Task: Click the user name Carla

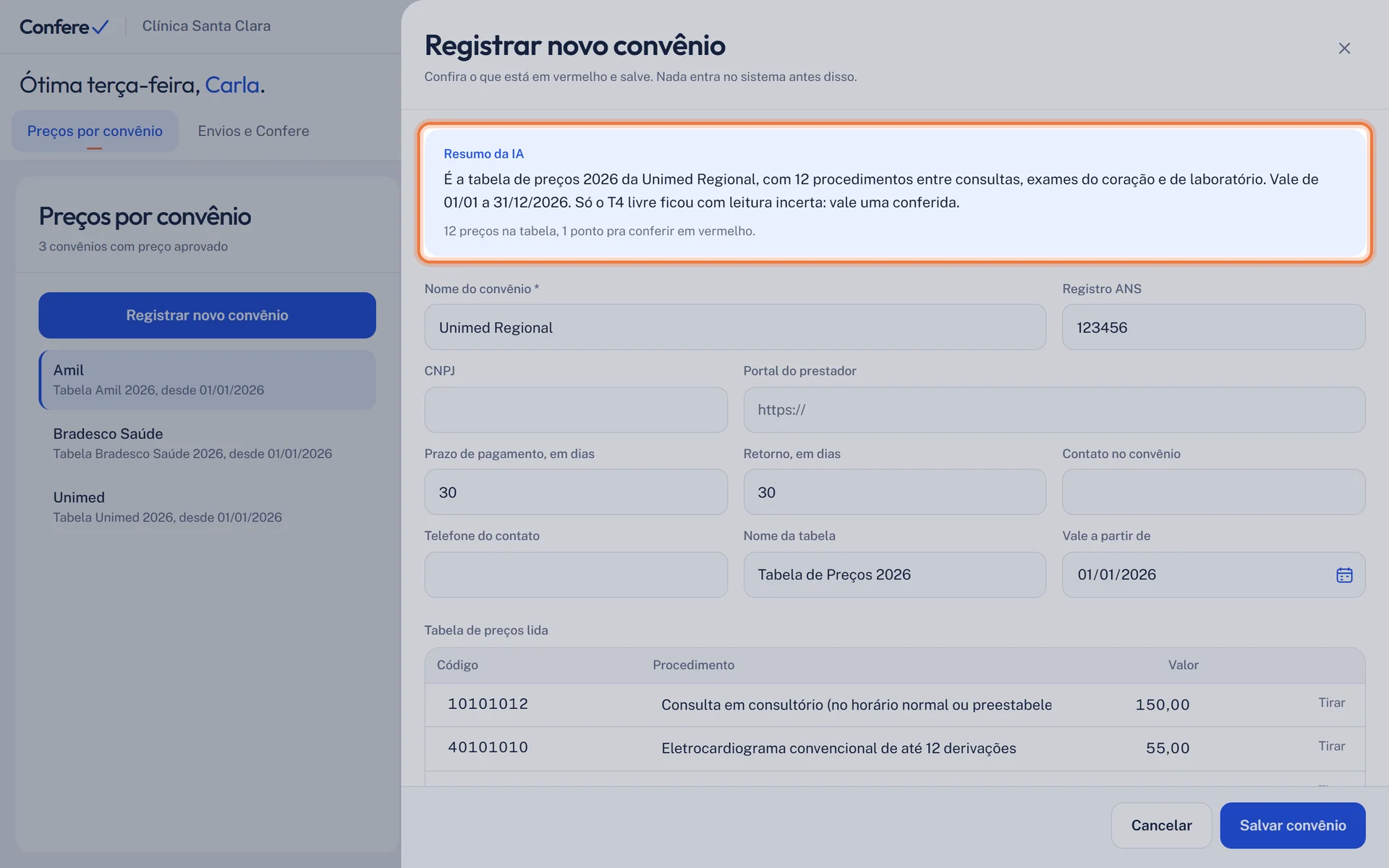Action: click(x=232, y=85)
